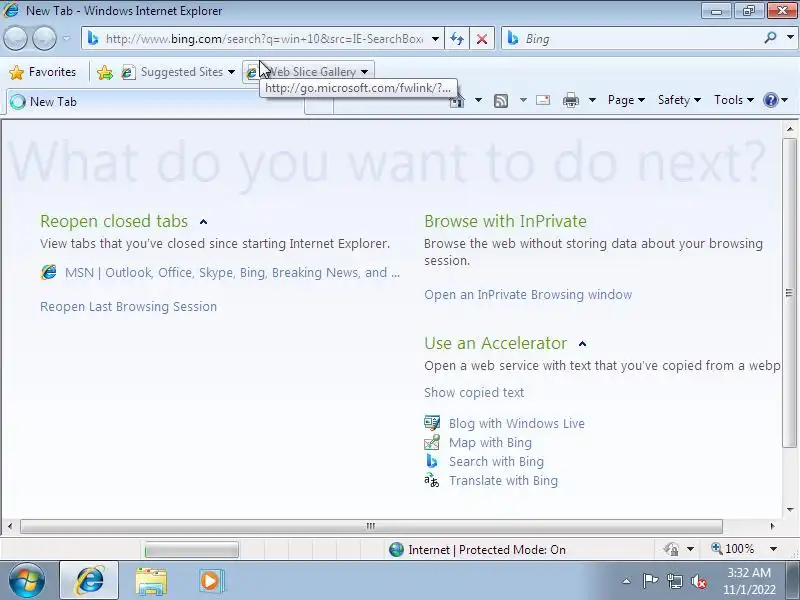
Task: Open the recent pages dropdown arrow
Action: point(67,39)
